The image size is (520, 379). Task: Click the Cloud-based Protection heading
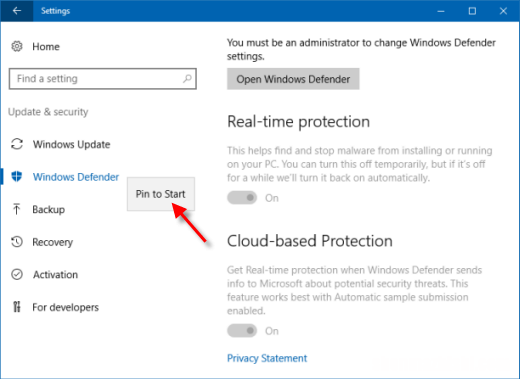click(x=310, y=241)
